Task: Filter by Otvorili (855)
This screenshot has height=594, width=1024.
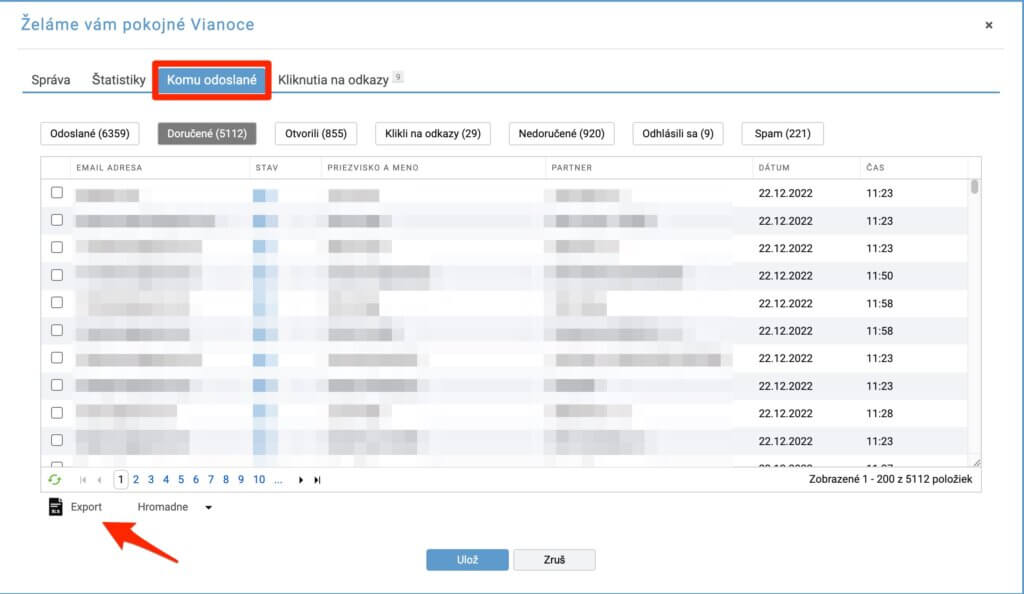Action: click(316, 133)
